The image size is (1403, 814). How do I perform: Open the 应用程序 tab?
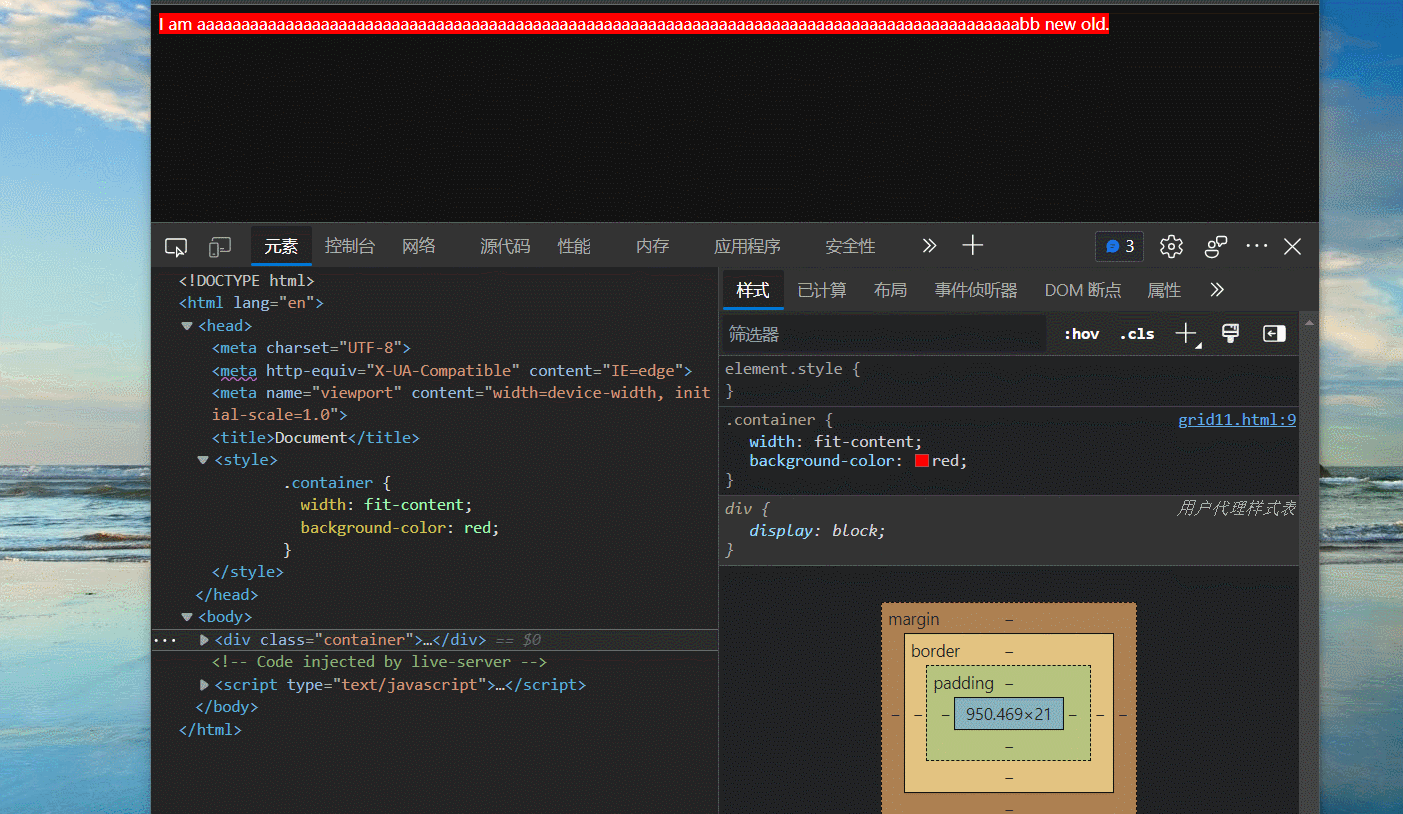747,246
